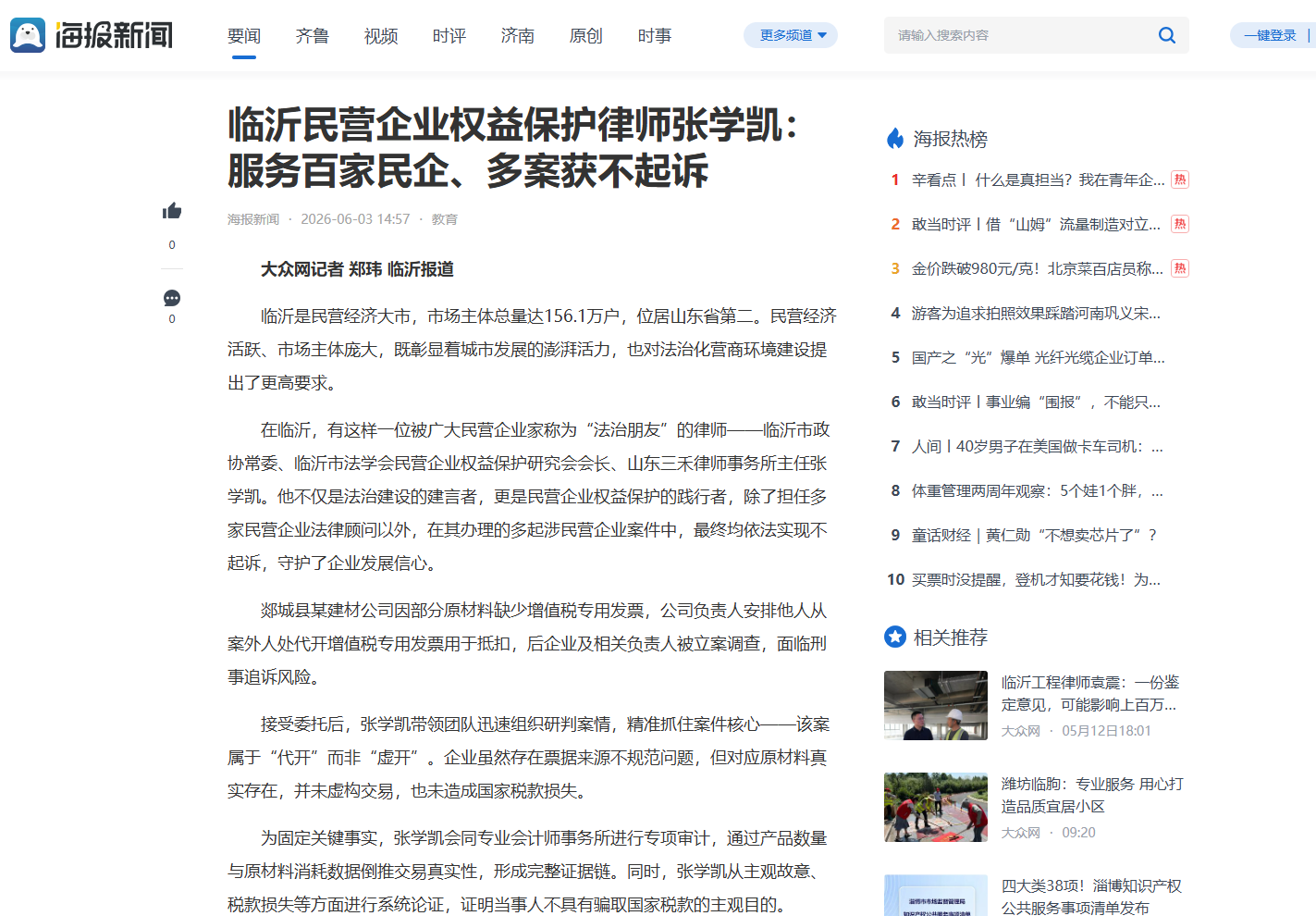This screenshot has width=1316, height=916.
Task: Click timestamp 05月12日18:01
Action: [x=1107, y=731]
